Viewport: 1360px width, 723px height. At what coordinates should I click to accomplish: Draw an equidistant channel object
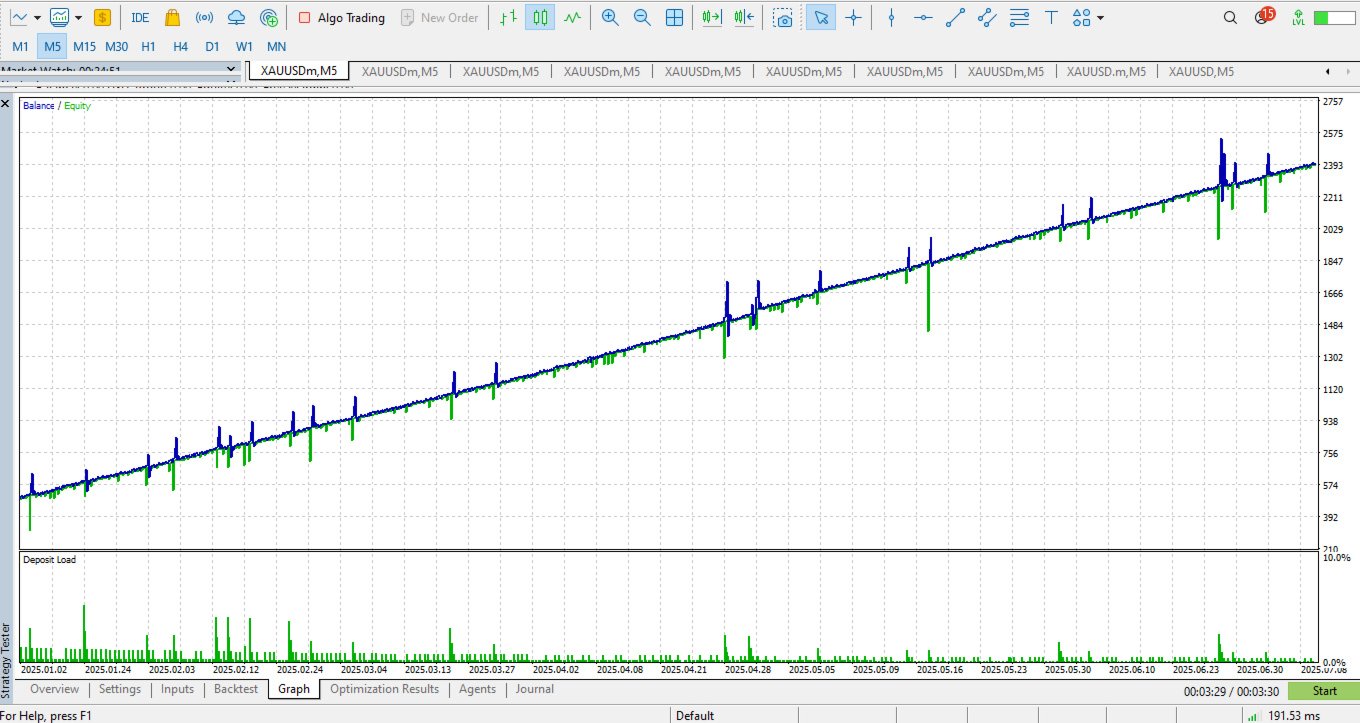click(x=987, y=17)
